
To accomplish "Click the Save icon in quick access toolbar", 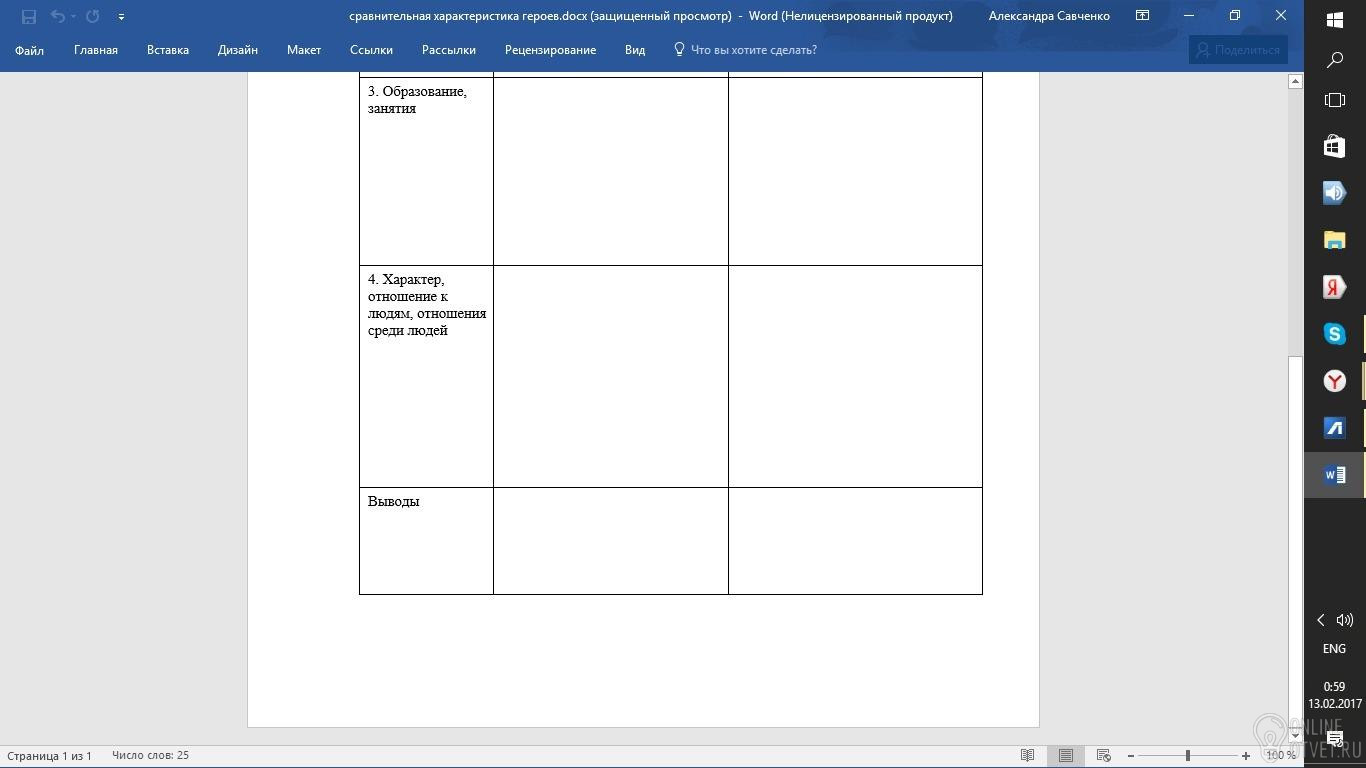I will click(29, 16).
